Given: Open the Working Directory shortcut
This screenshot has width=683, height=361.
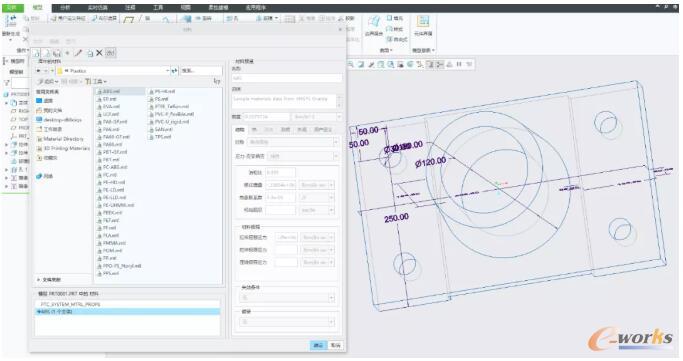Looking at the screenshot, I should click(49, 129).
